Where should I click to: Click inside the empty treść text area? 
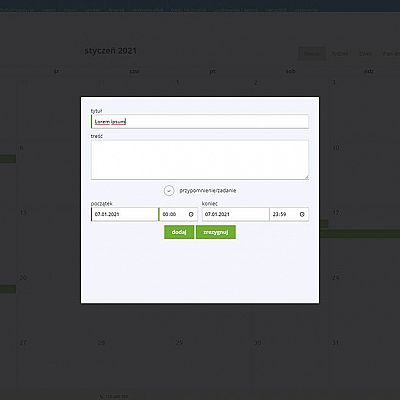click(x=200, y=160)
